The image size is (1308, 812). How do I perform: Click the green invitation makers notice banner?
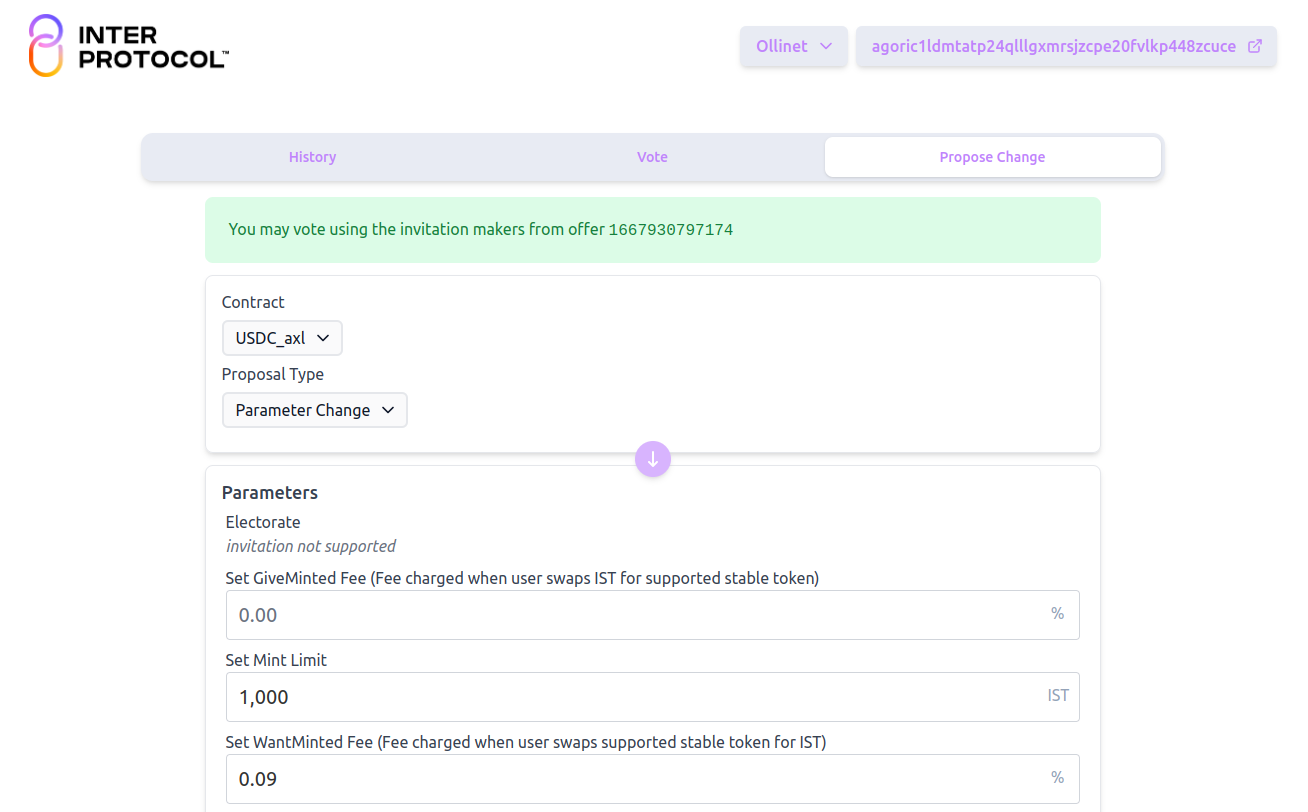click(653, 230)
